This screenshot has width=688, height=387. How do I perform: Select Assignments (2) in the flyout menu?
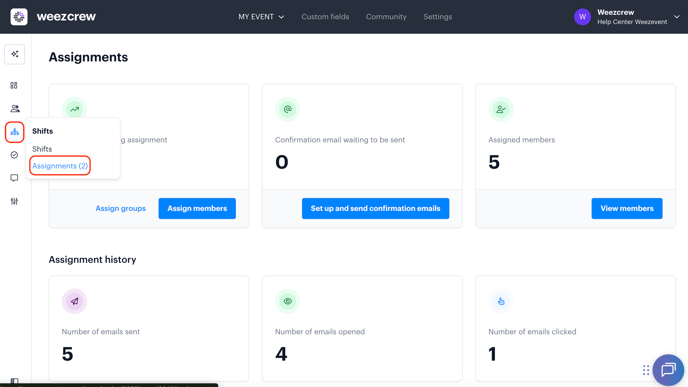point(60,166)
